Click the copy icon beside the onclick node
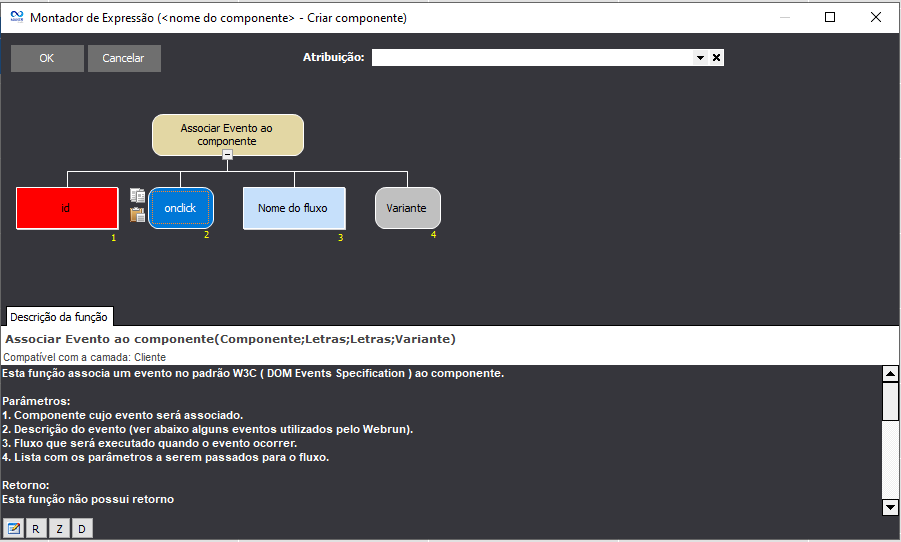Image resolution: width=901 pixels, height=542 pixels. (x=138, y=196)
